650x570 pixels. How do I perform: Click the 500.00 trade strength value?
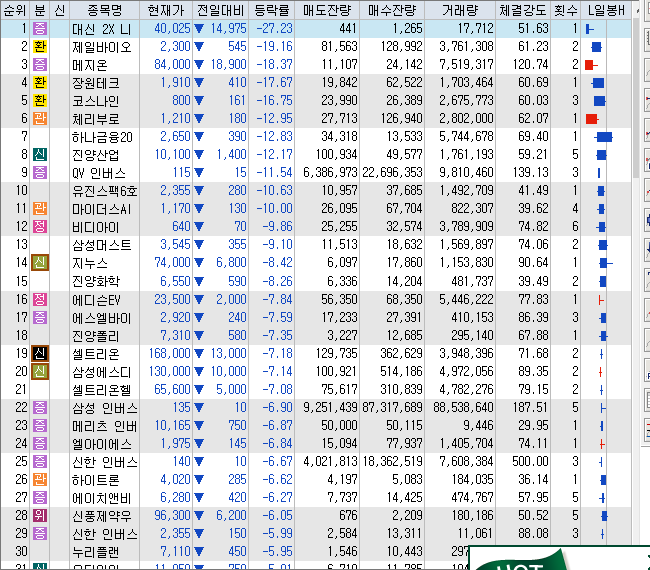coord(530,462)
